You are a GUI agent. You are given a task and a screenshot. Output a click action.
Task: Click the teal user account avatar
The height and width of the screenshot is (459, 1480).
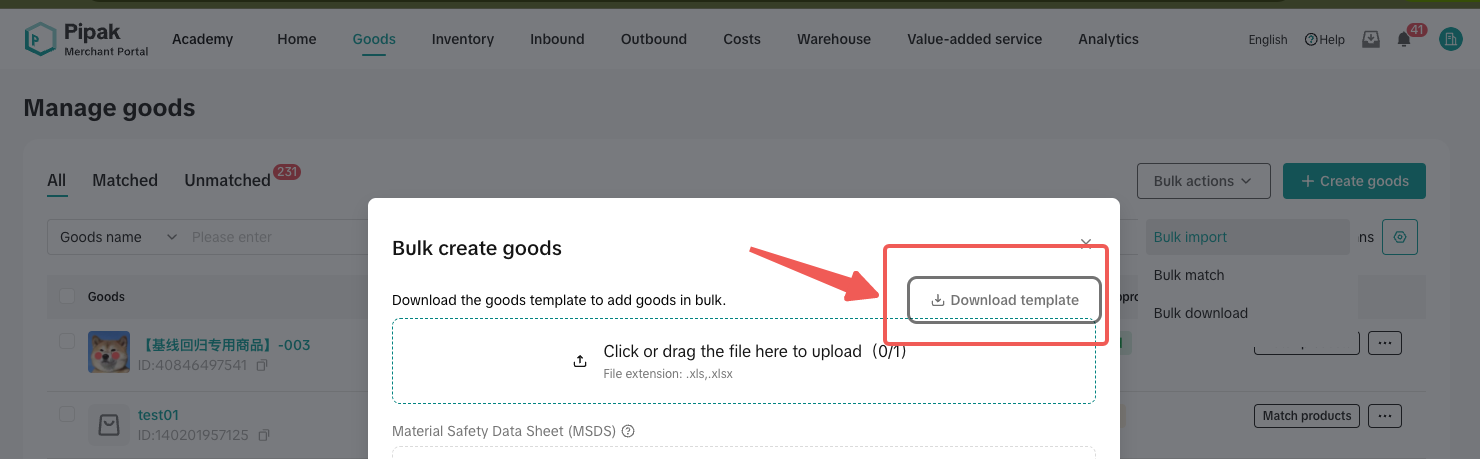pyautogui.click(x=1450, y=39)
